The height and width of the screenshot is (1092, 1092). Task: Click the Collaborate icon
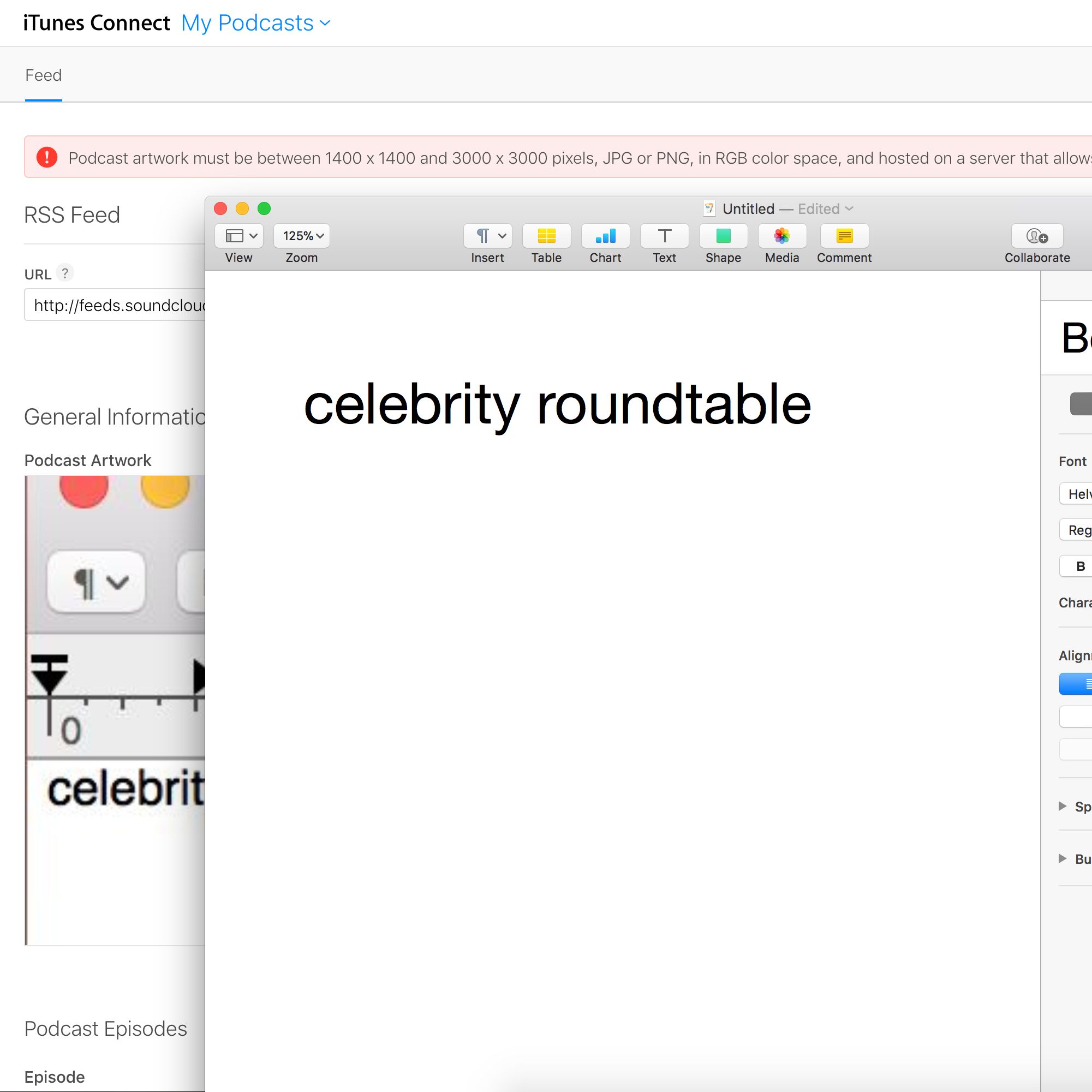(1037, 236)
